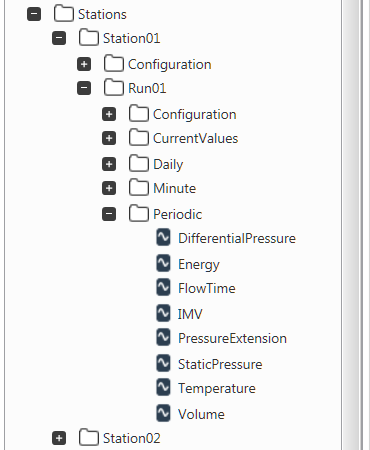This screenshot has width=370, height=450.
Task: Click the FlowTime waveform icon
Action: 163,287
